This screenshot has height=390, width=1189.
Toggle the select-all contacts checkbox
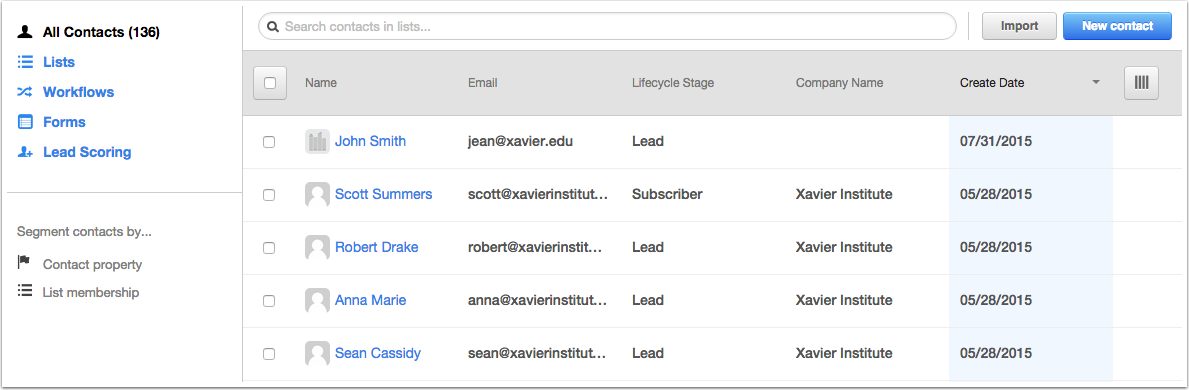click(x=270, y=83)
